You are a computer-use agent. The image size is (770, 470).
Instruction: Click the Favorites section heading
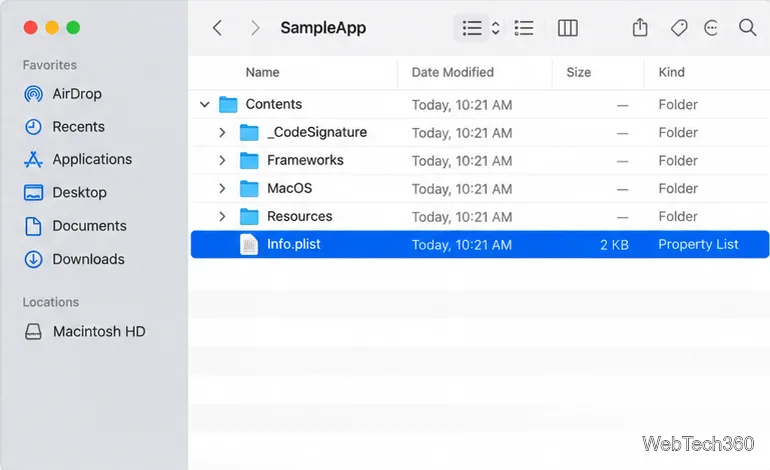click(50, 65)
